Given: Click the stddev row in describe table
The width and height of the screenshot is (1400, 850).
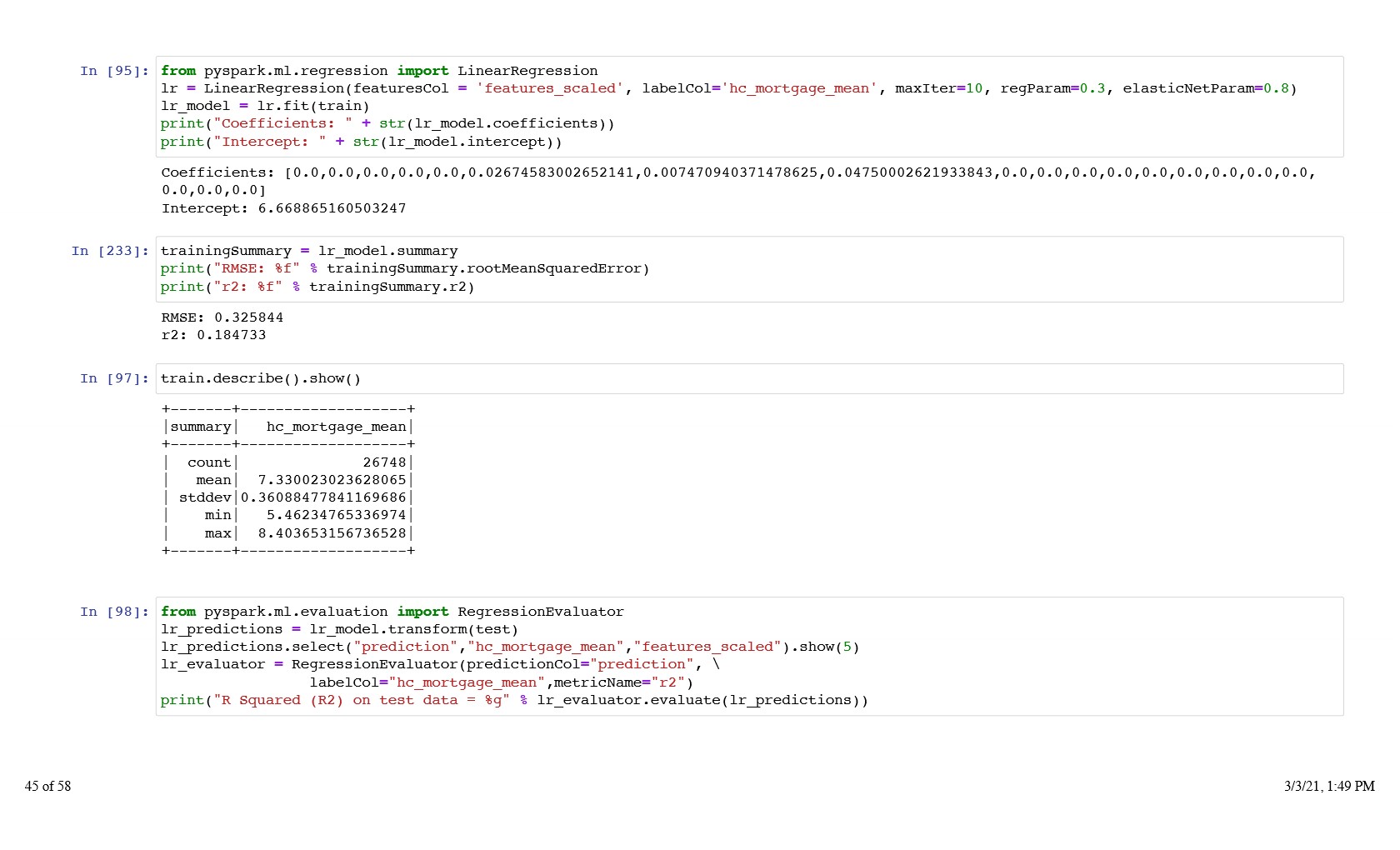Looking at the screenshot, I should (x=205, y=497).
